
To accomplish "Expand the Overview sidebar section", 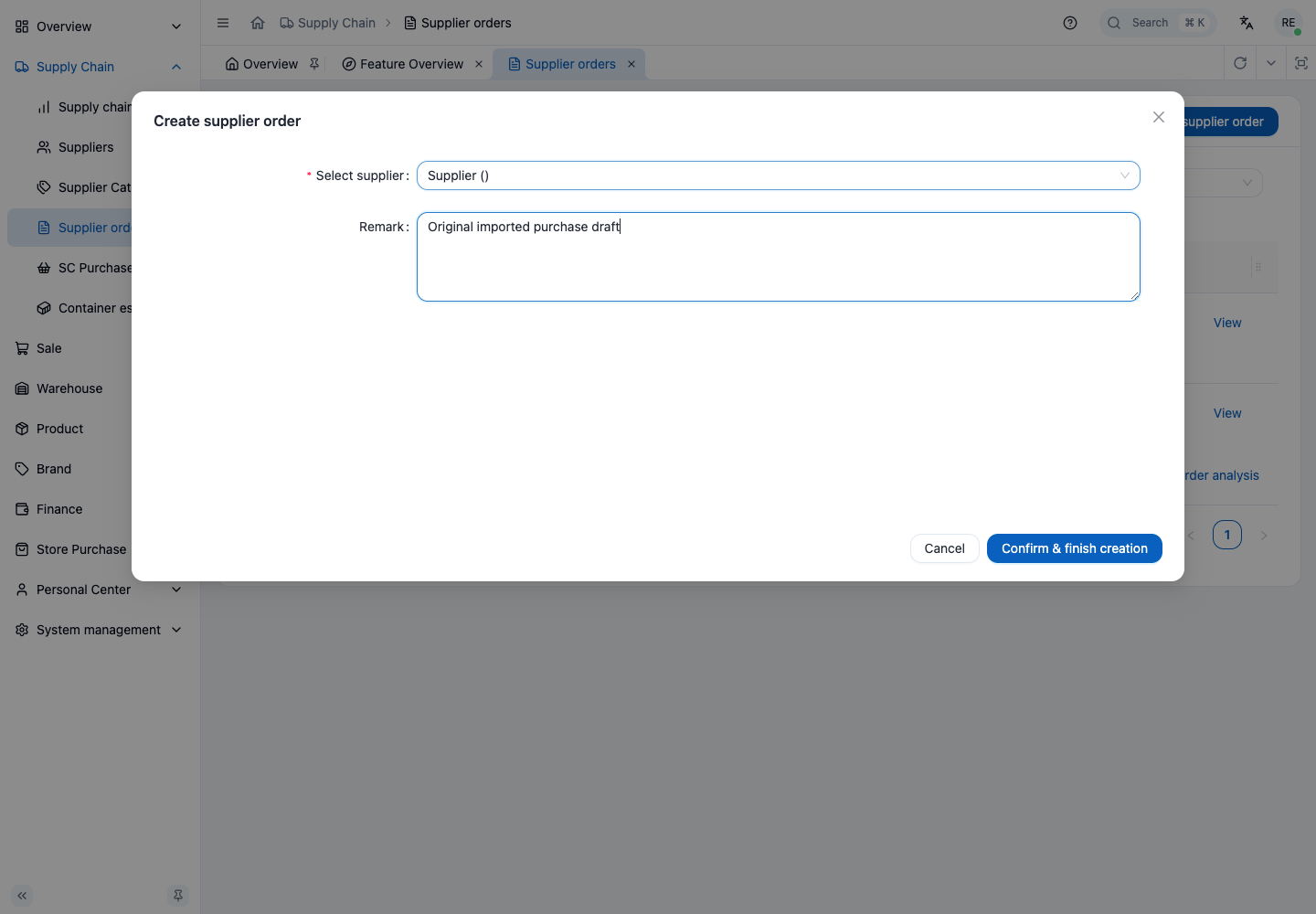I will click(100, 27).
